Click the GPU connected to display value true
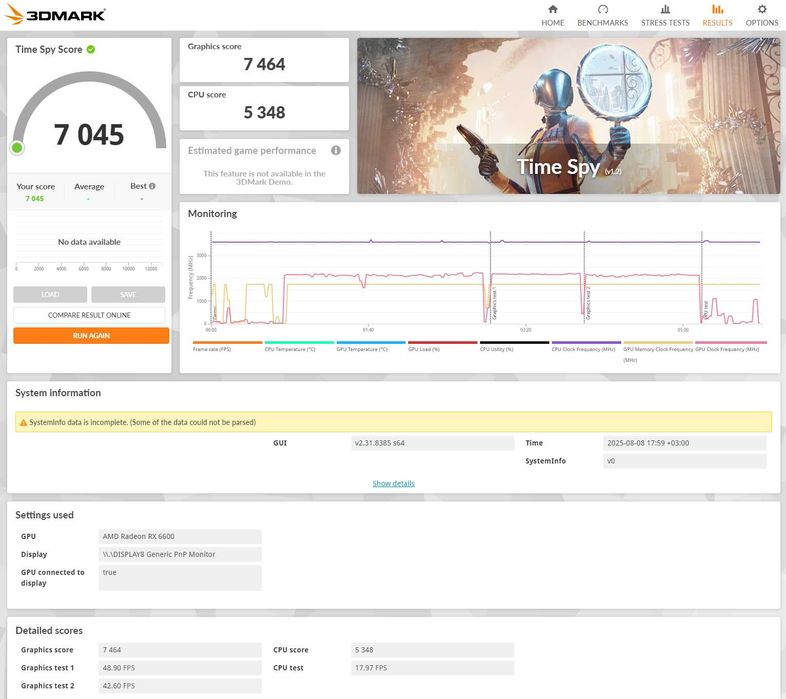 pyautogui.click(x=180, y=578)
